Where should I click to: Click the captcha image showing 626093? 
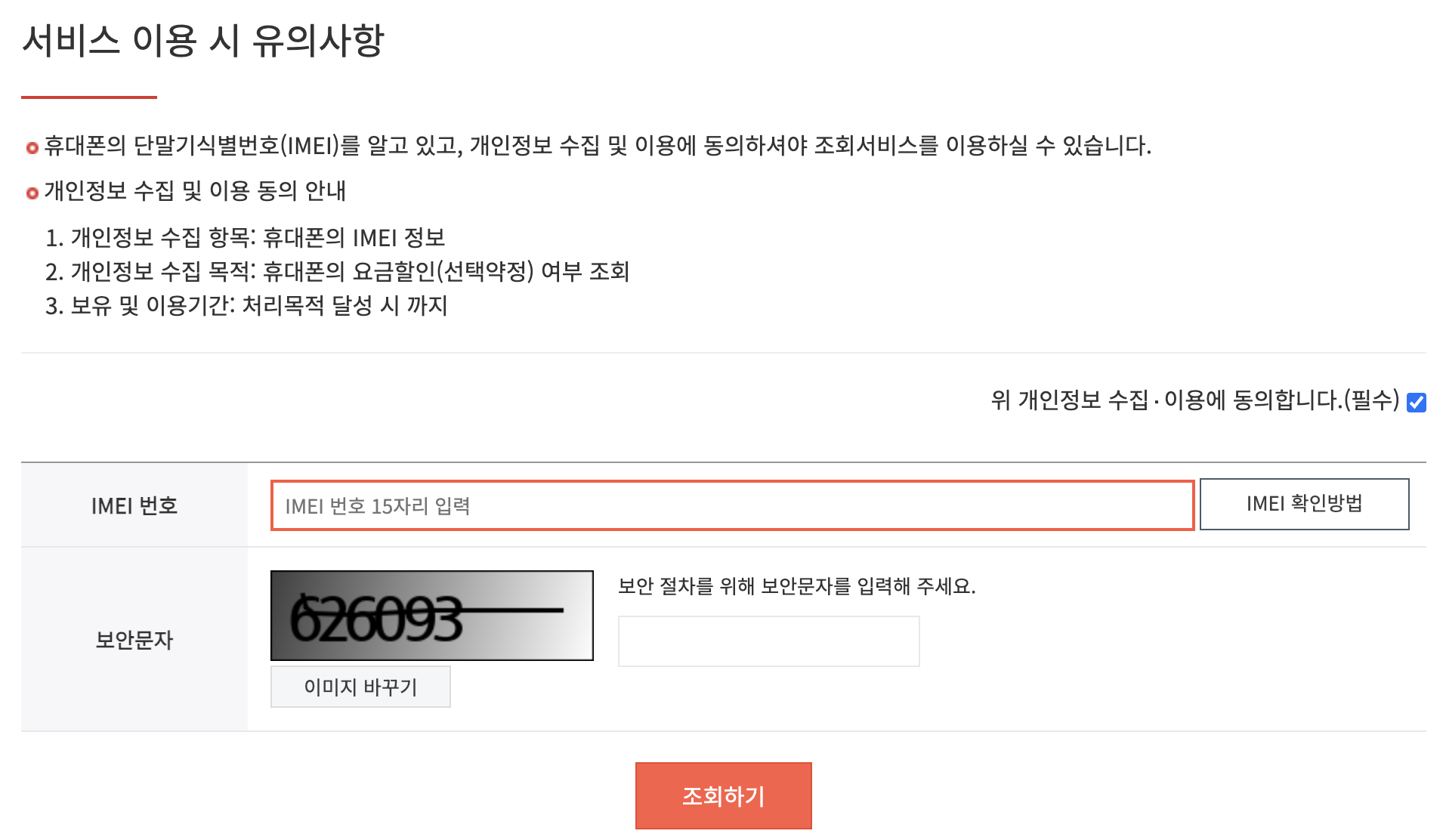(431, 616)
